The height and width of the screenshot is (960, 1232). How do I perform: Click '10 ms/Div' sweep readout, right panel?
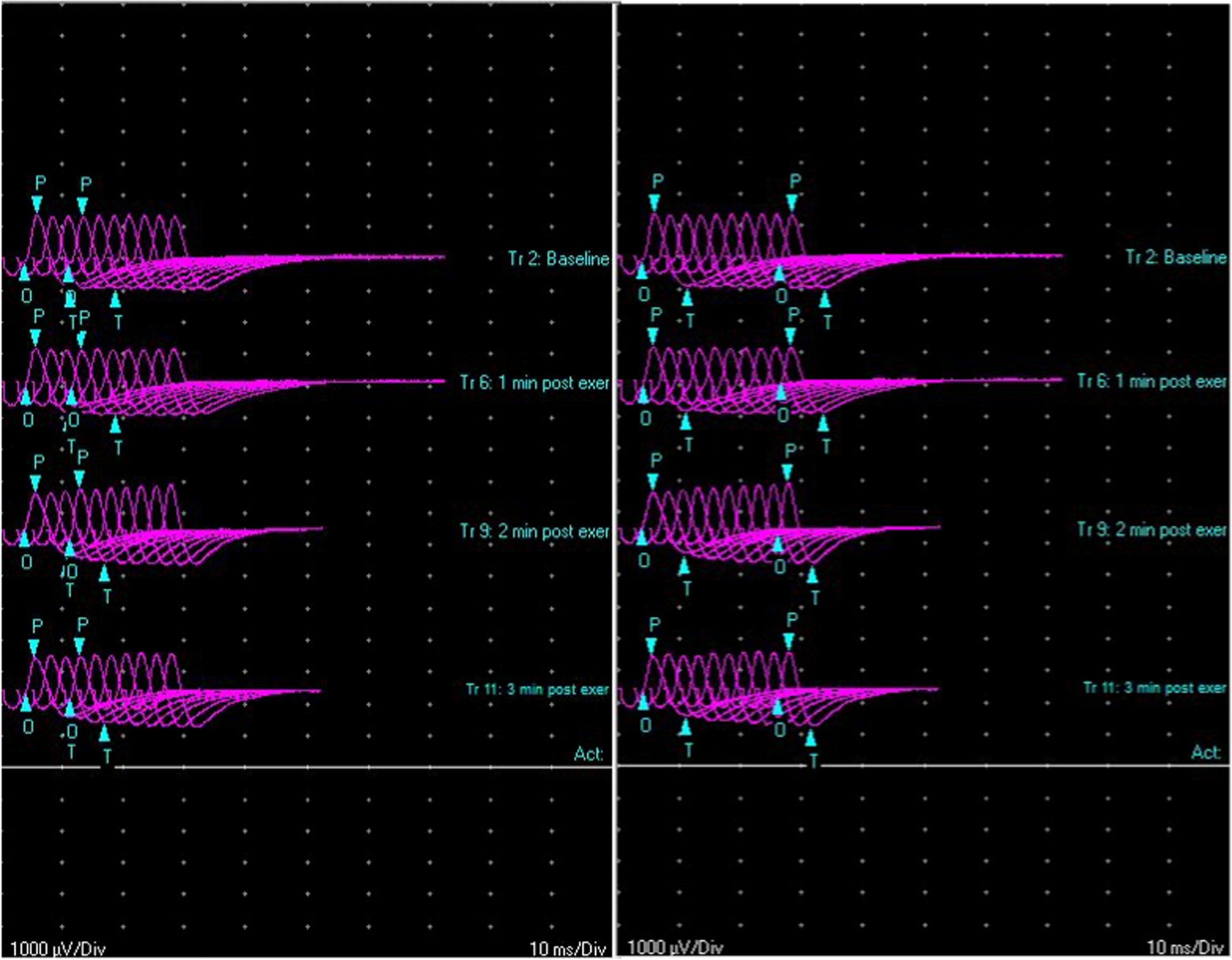coord(1184,947)
